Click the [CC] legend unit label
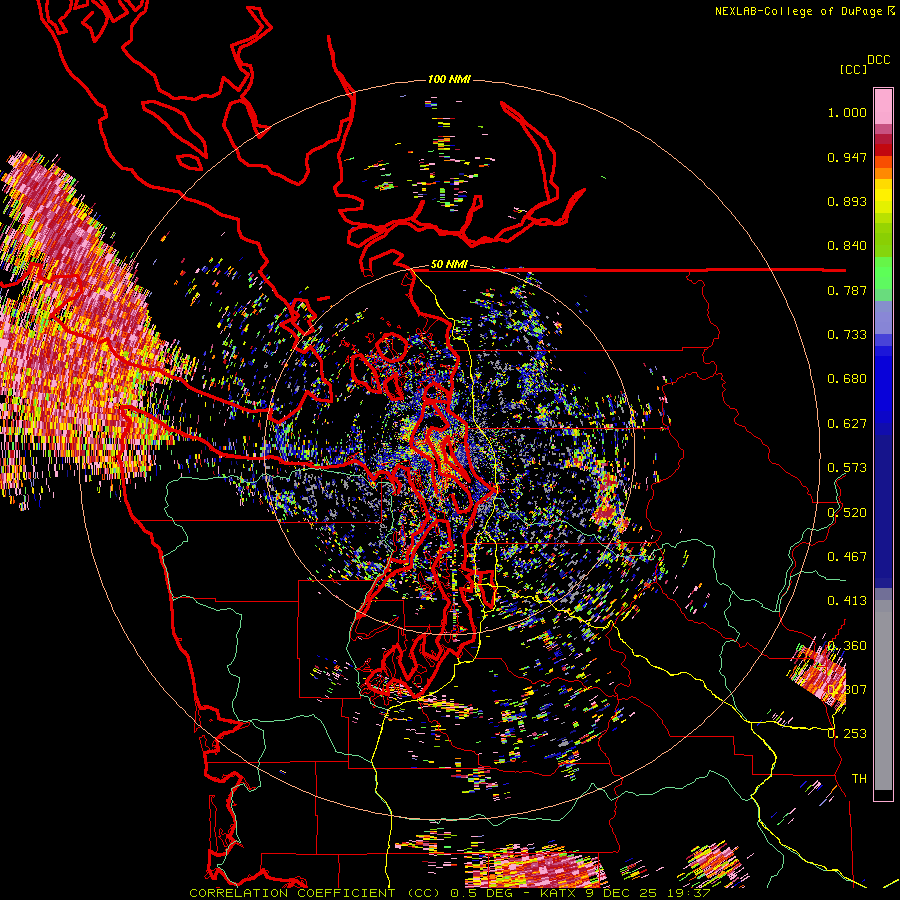The width and height of the screenshot is (900, 900). 853,69
